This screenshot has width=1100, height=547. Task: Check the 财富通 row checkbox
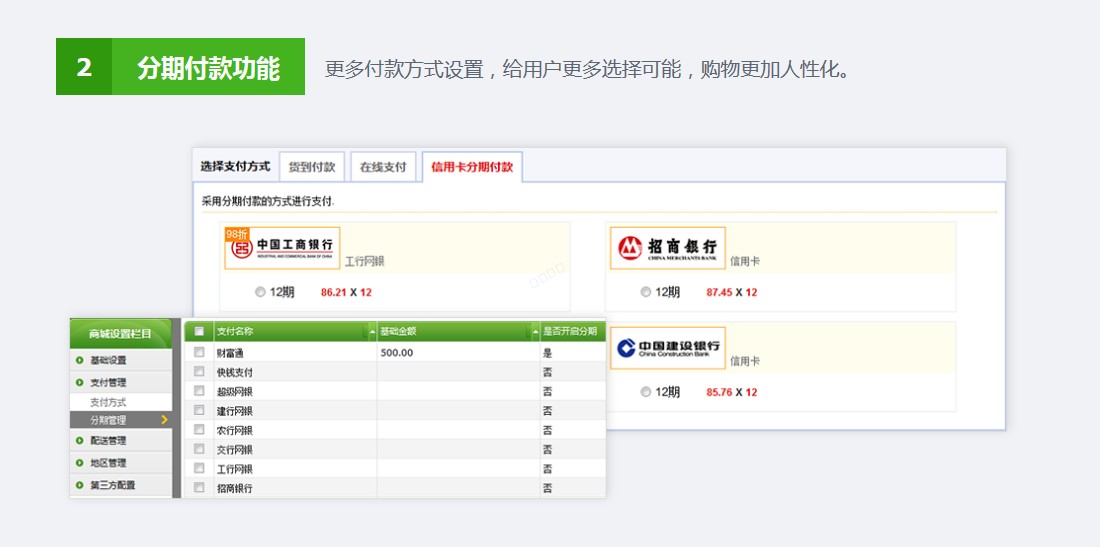pos(199,352)
